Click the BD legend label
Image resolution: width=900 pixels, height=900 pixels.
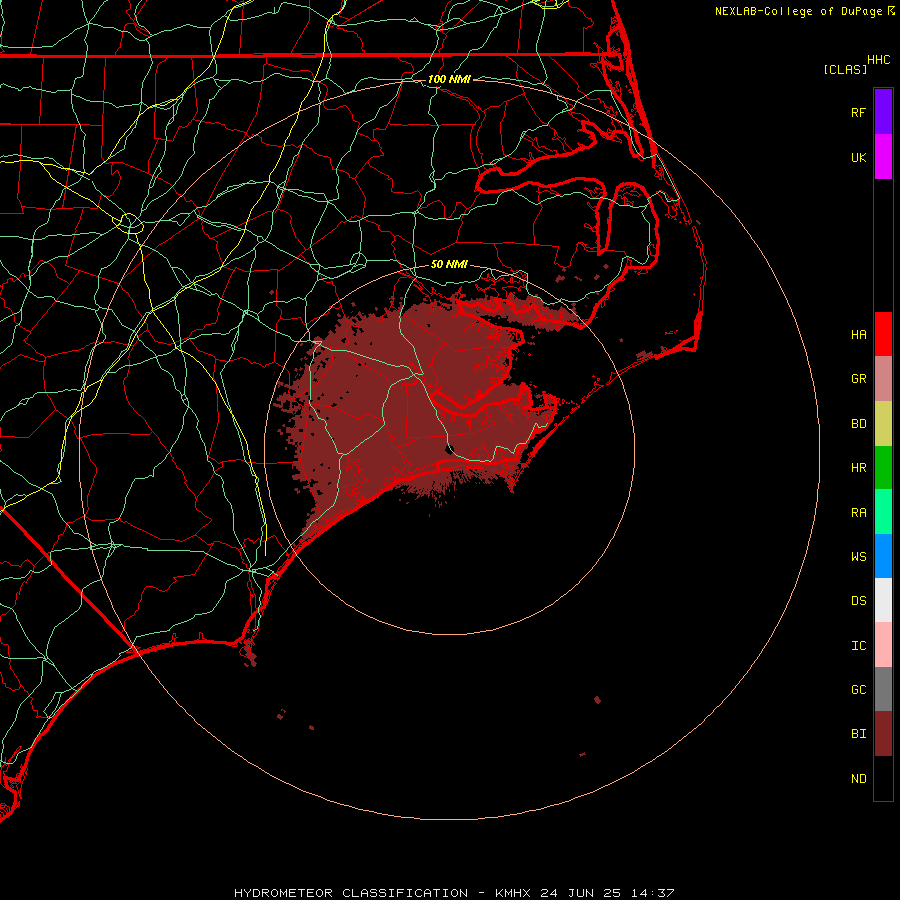pos(859,424)
